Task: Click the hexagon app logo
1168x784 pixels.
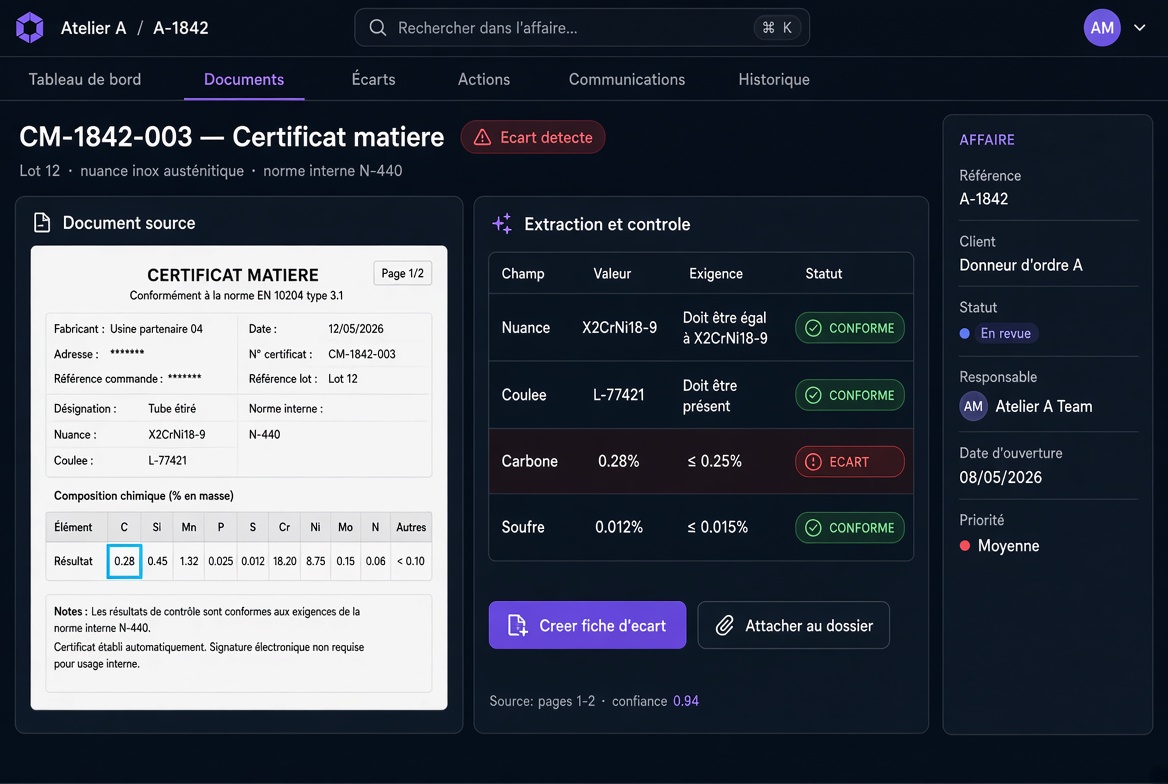Action: tap(30, 28)
